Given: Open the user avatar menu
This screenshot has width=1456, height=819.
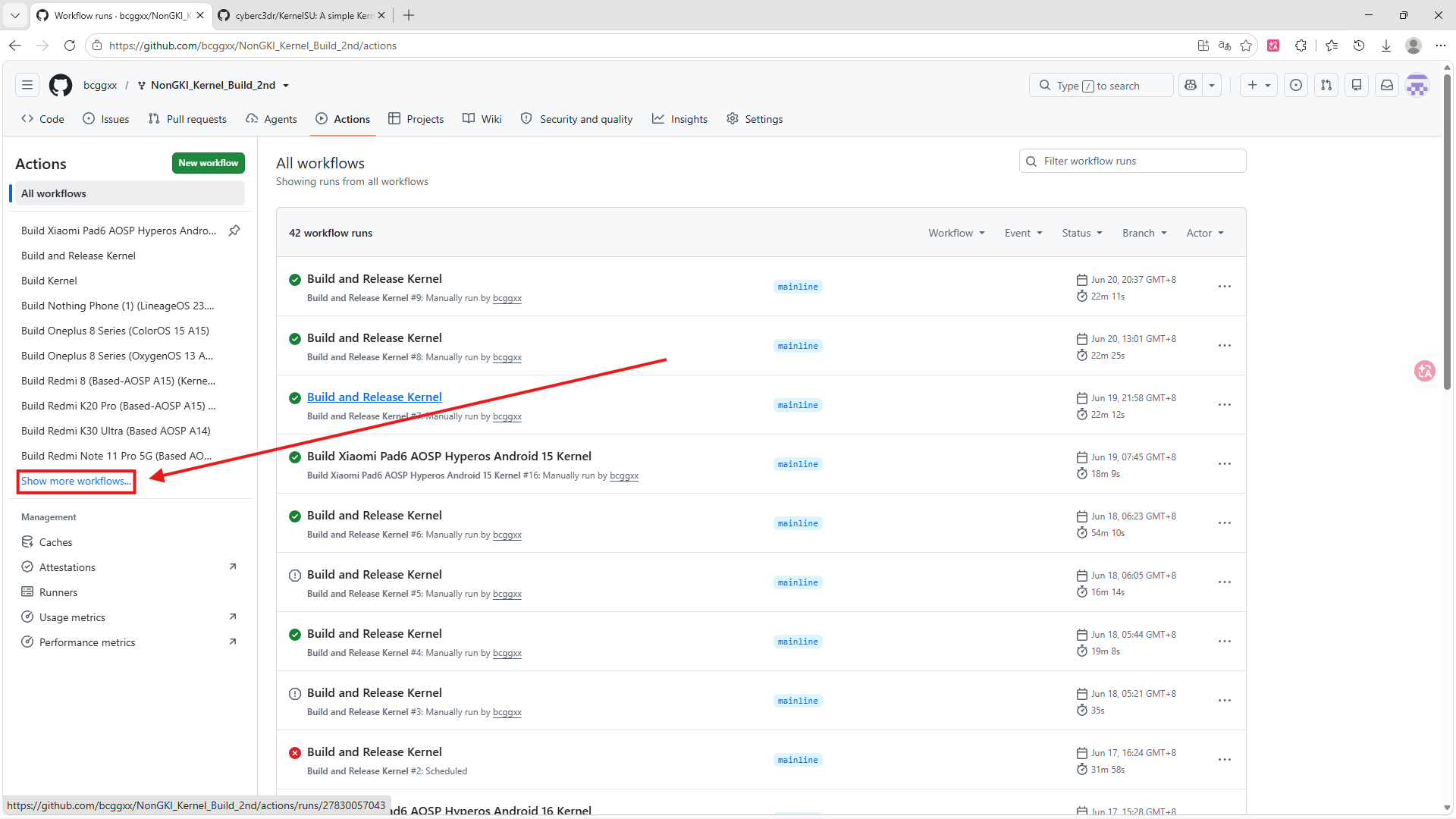Looking at the screenshot, I should (x=1417, y=85).
